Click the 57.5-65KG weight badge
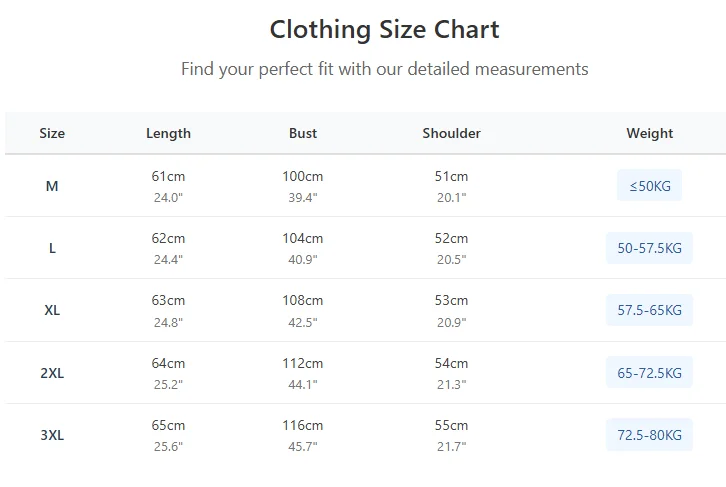The width and height of the screenshot is (726, 487). coord(649,310)
